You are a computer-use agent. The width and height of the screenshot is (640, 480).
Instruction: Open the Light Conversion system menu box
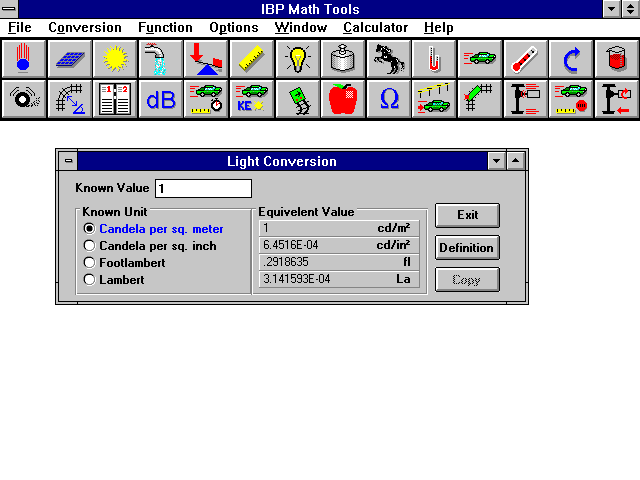[x=68, y=161]
